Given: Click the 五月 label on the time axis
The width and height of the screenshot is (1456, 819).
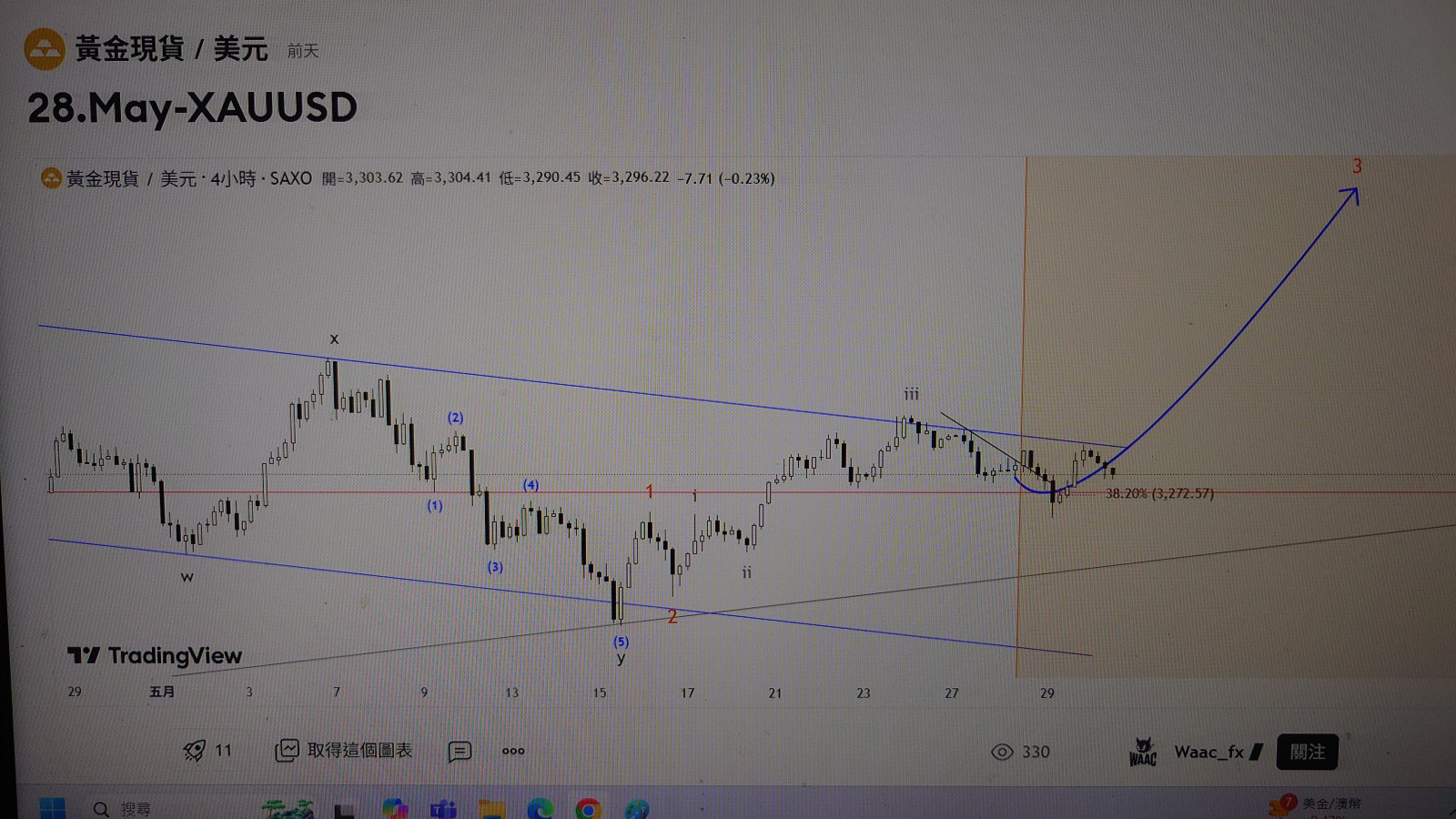Looking at the screenshot, I should point(161,692).
